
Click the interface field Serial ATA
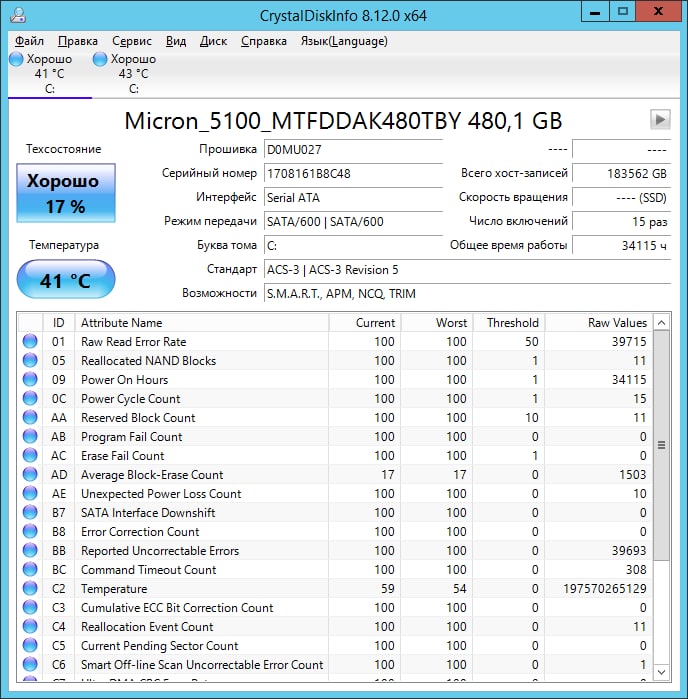(x=354, y=197)
